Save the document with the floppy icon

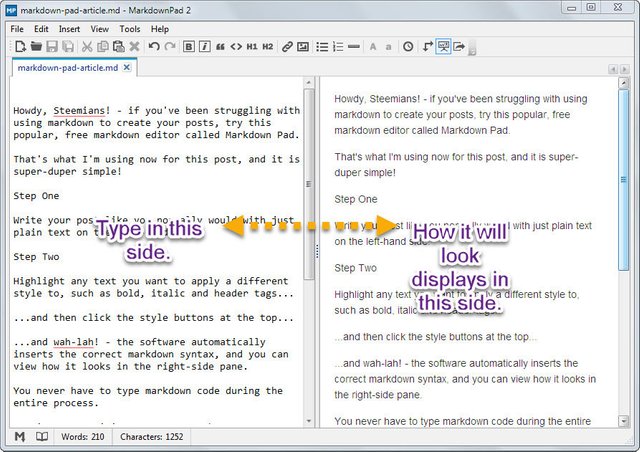52,47
